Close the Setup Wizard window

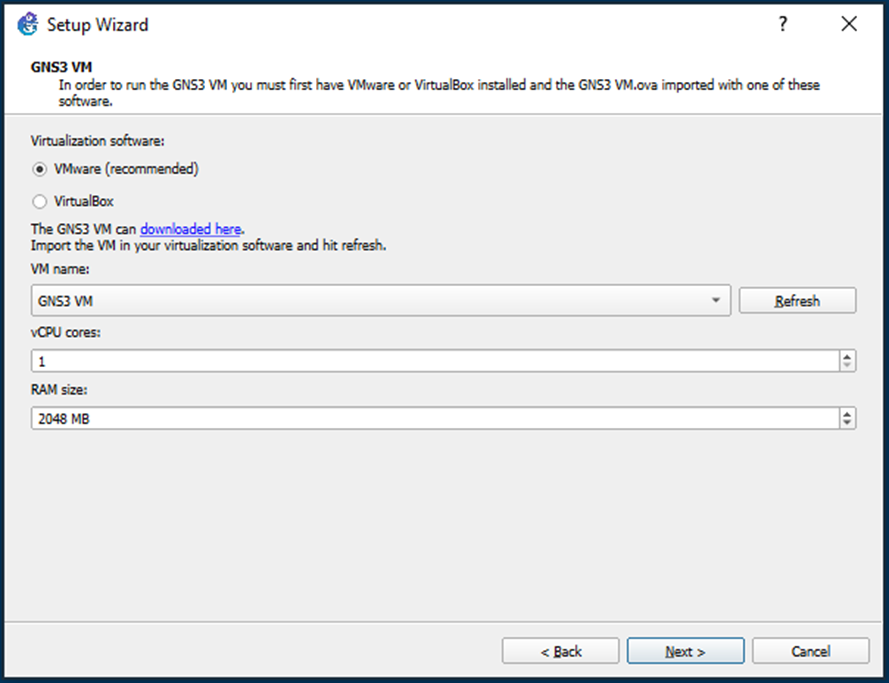(x=849, y=24)
